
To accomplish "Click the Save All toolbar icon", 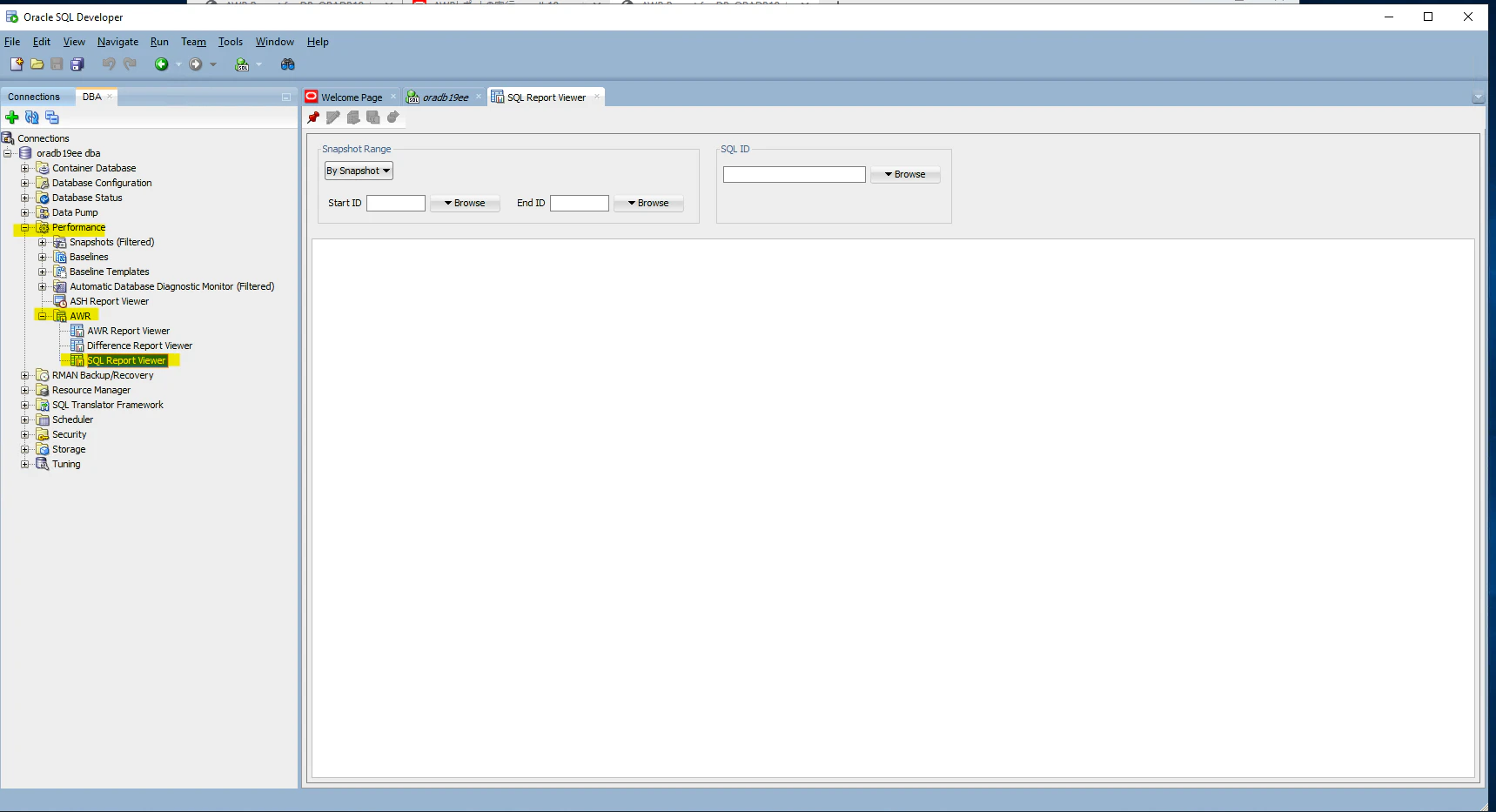I will click(77, 64).
